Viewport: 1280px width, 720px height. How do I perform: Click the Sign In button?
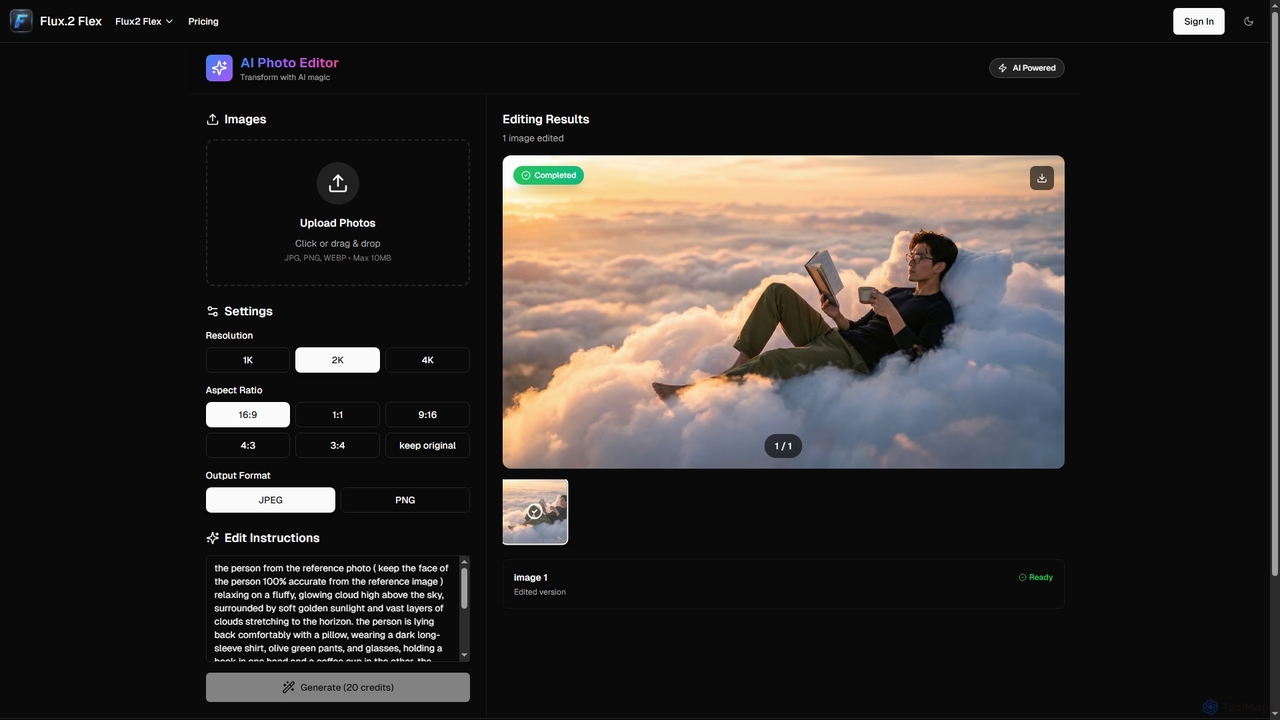pos(1198,21)
